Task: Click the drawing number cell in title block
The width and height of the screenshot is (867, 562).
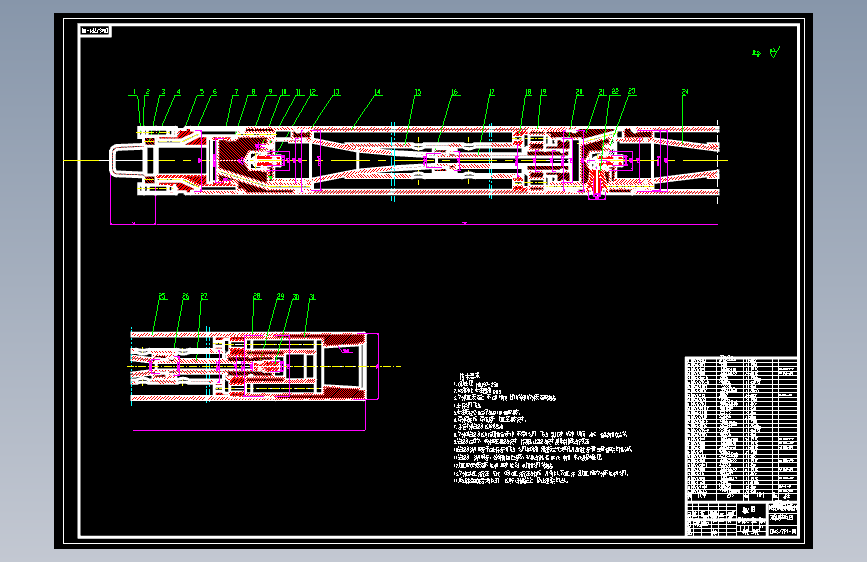Action: (782, 532)
